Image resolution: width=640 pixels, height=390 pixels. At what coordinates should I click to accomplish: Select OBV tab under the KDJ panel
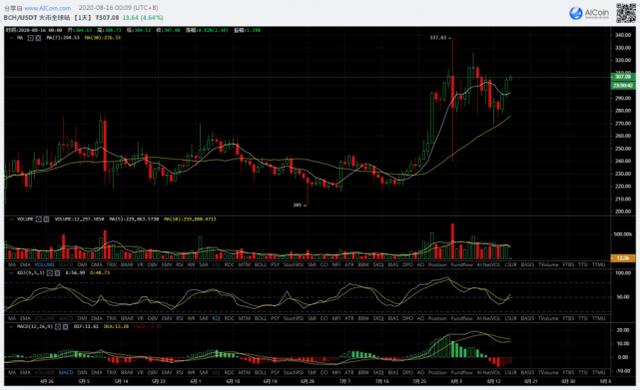click(153, 318)
